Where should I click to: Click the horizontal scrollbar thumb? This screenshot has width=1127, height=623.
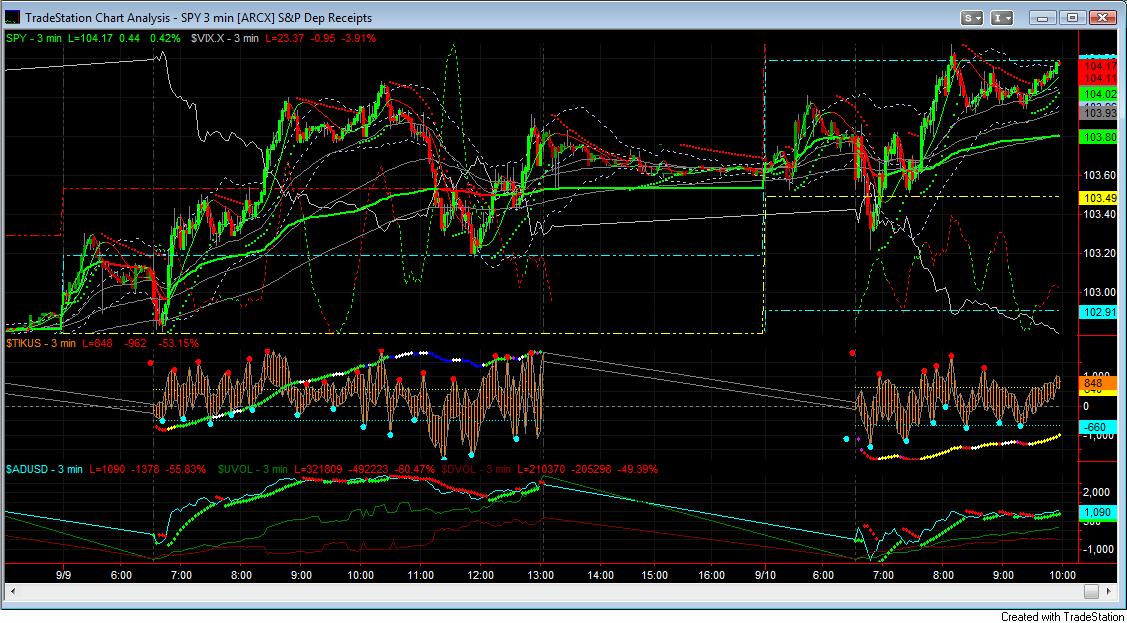pos(1091,591)
